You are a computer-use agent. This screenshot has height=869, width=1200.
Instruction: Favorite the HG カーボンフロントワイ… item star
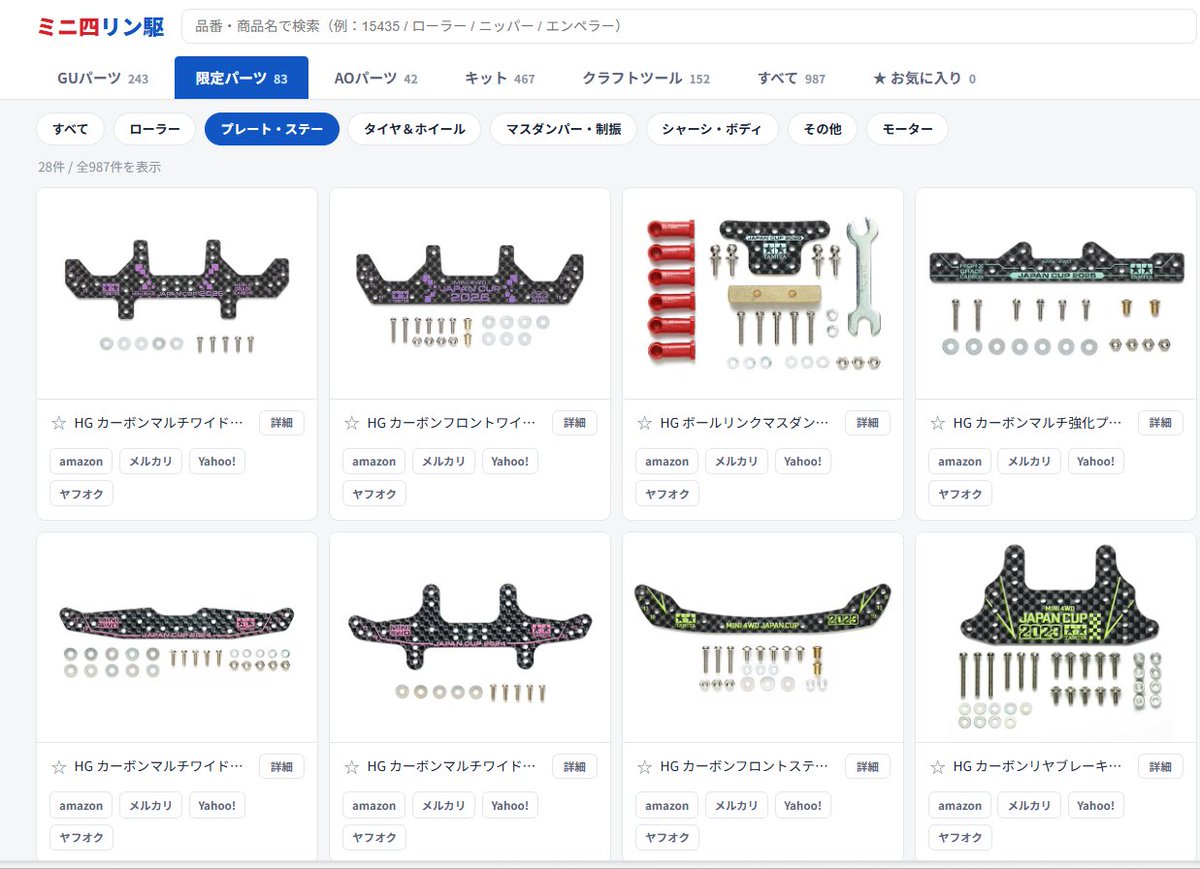(351, 423)
